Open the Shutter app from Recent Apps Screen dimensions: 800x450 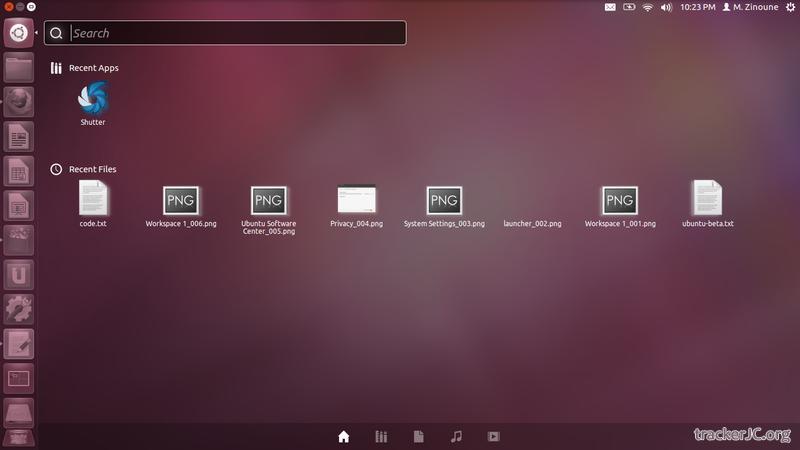pyautogui.click(x=93, y=99)
